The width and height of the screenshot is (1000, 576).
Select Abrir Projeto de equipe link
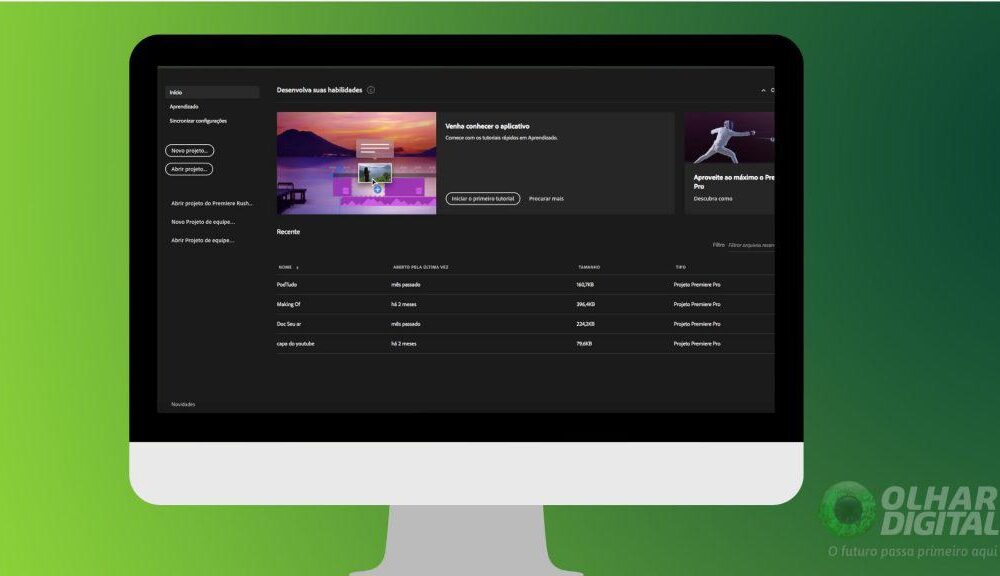(203, 240)
